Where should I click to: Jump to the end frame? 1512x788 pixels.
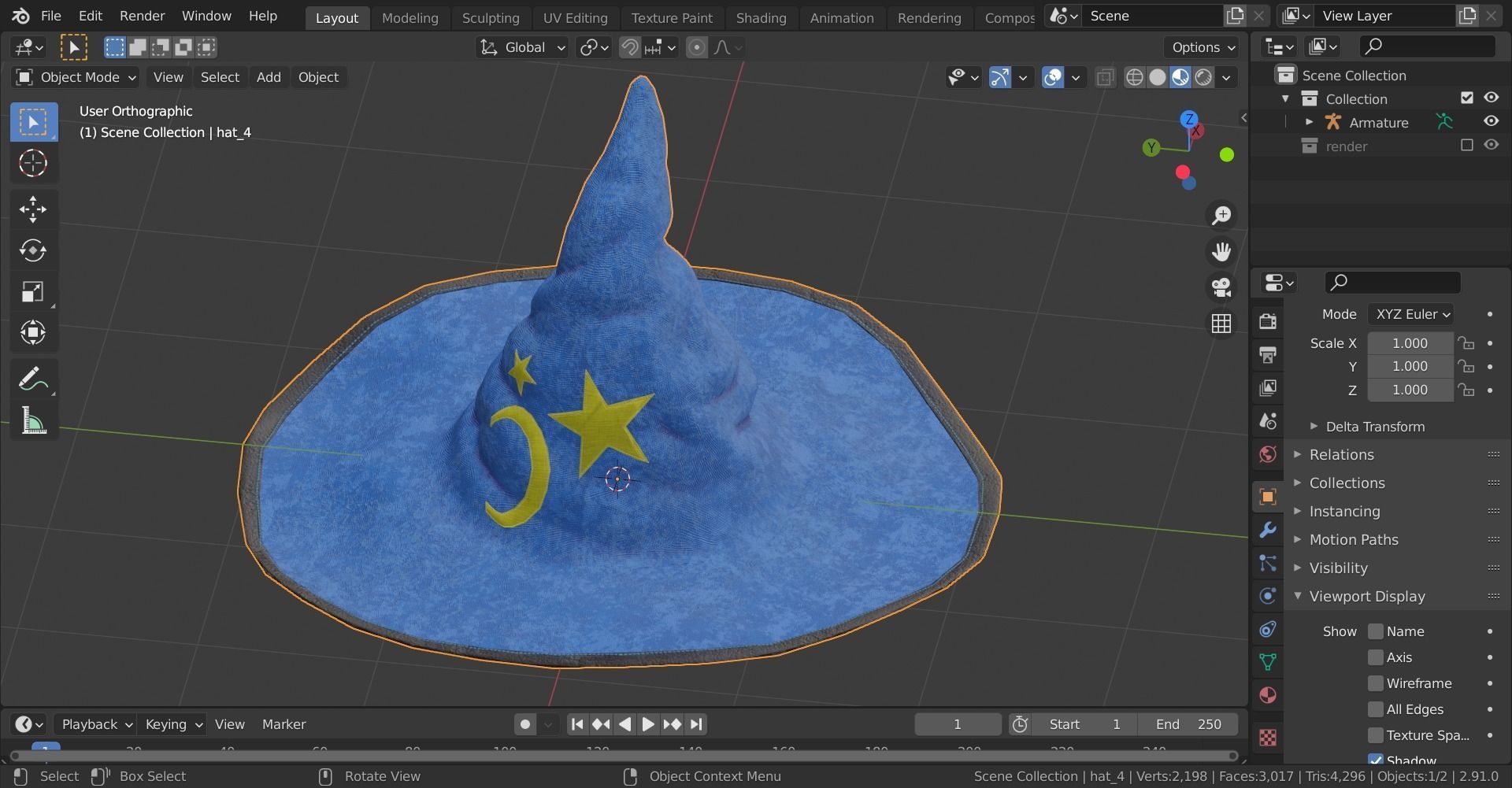(x=696, y=724)
